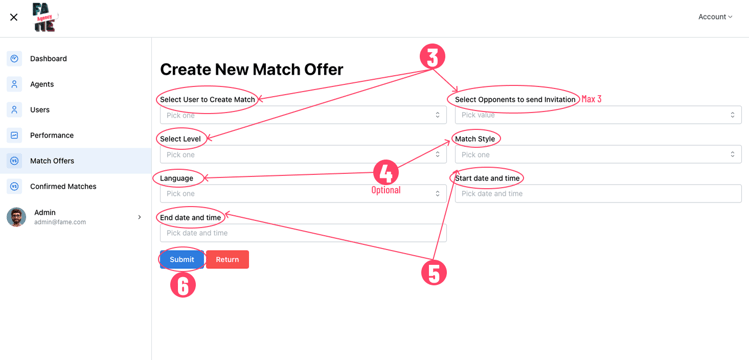
Task: Click the Admin profile avatar
Action: pos(16,217)
